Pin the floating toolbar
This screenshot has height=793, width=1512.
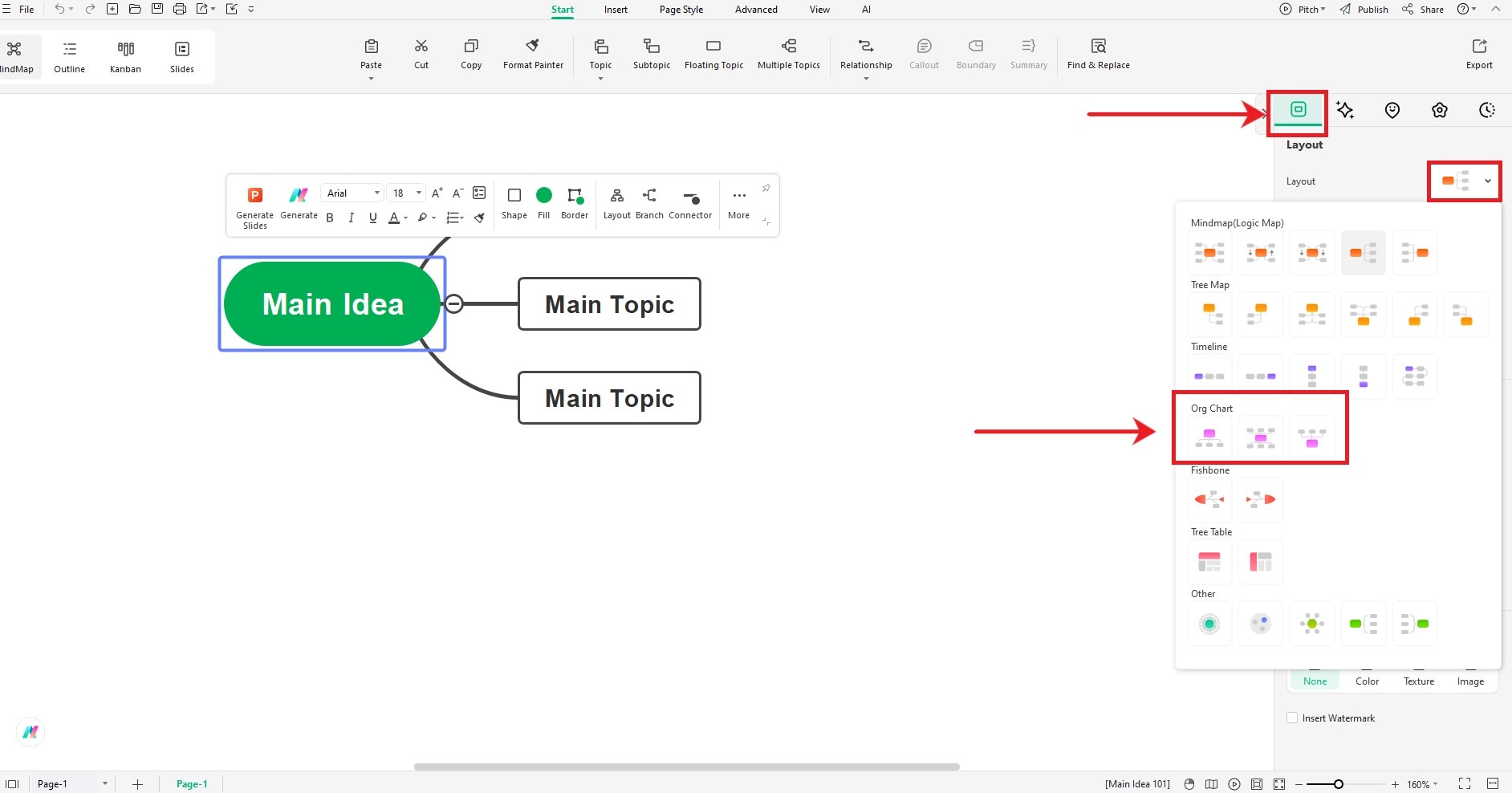766,188
